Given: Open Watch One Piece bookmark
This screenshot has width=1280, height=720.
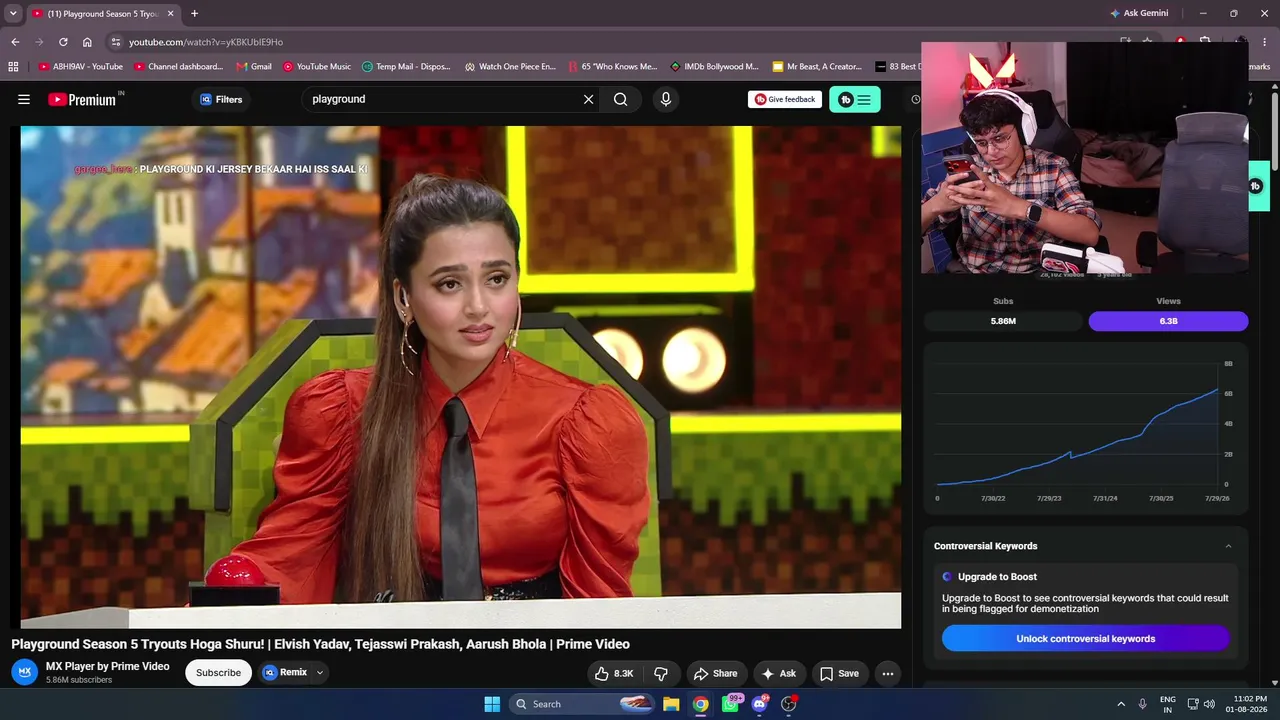Looking at the screenshot, I should [510, 66].
